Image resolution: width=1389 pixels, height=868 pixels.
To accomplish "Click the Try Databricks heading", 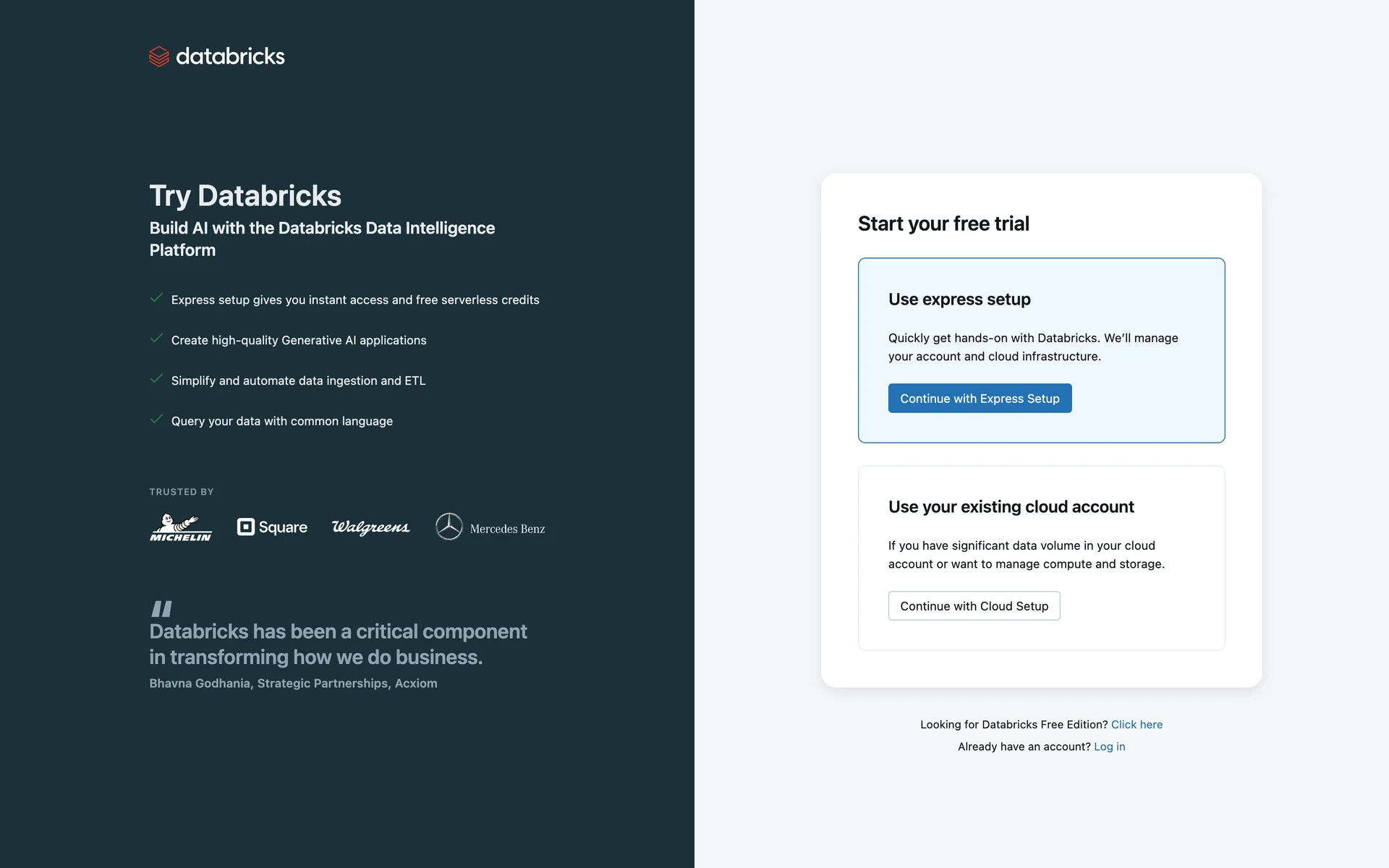I will pyautogui.click(x=245, y=196).
